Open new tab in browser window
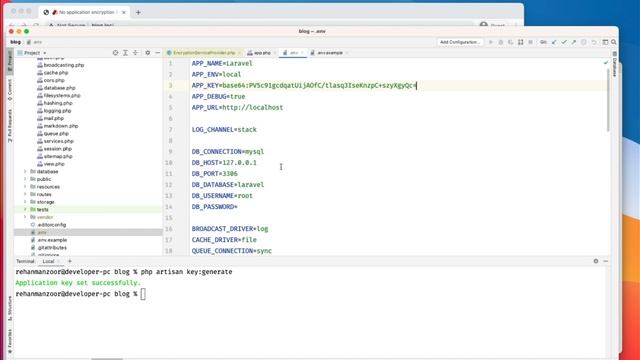Viewport: 640px width, 360px height. pyautogui.click(x=138, y=12)
